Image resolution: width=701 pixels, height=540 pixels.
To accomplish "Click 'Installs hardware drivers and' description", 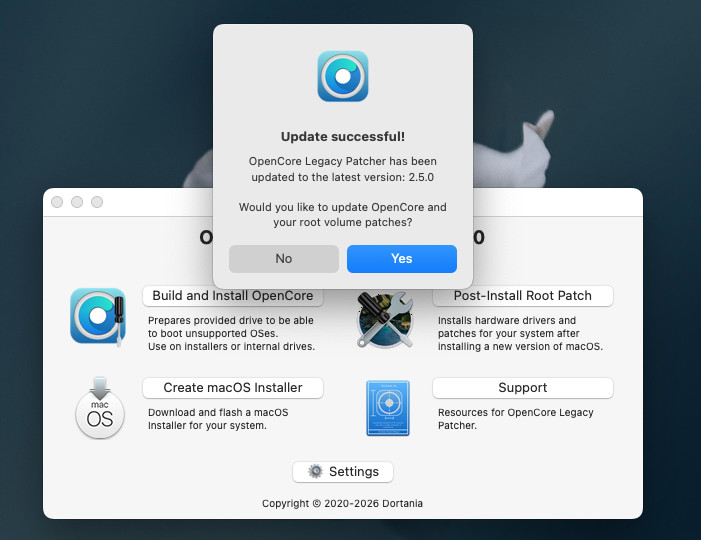I will coord(507,321).
